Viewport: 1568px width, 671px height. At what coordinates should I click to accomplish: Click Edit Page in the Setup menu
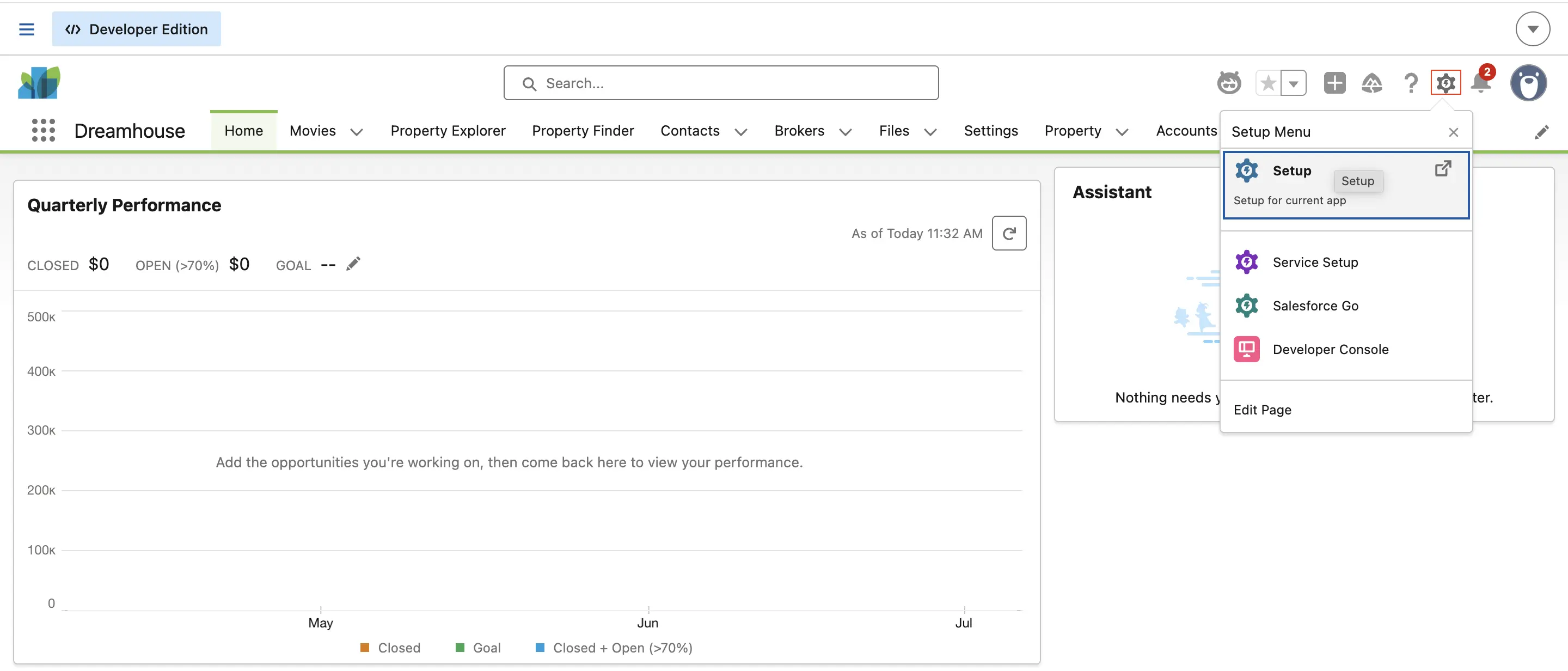1262,409
